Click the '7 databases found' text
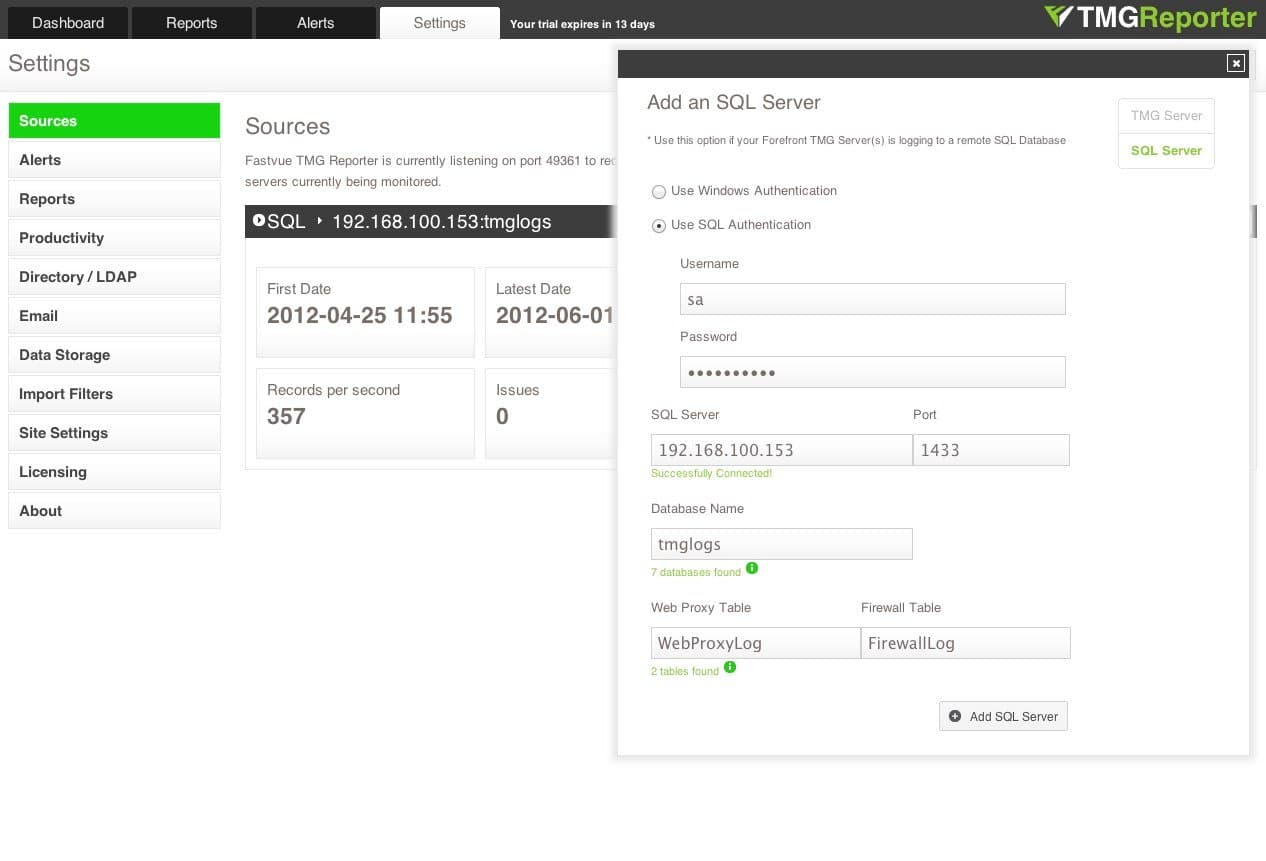 tap(696, 572)
